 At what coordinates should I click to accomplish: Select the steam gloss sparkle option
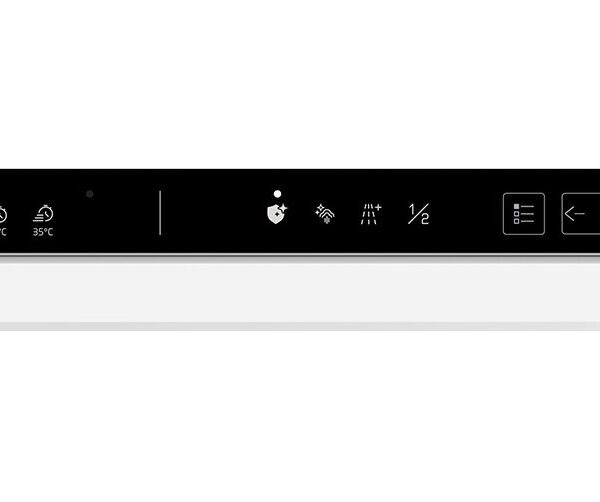coord(324,214)
